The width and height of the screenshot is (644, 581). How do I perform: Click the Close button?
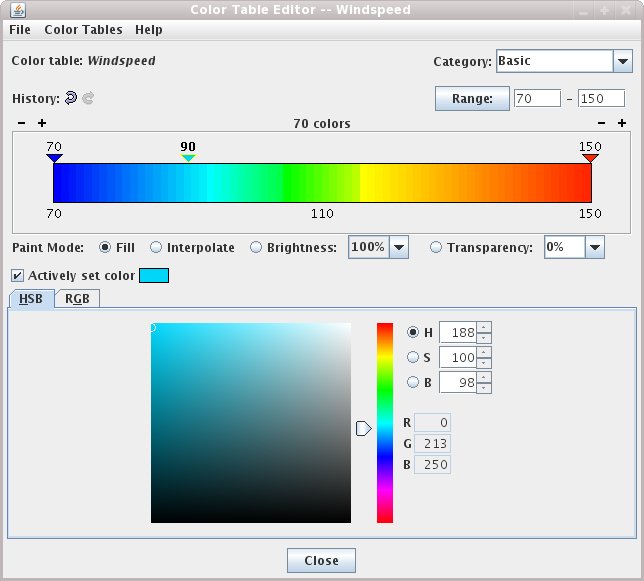[321, 560]
